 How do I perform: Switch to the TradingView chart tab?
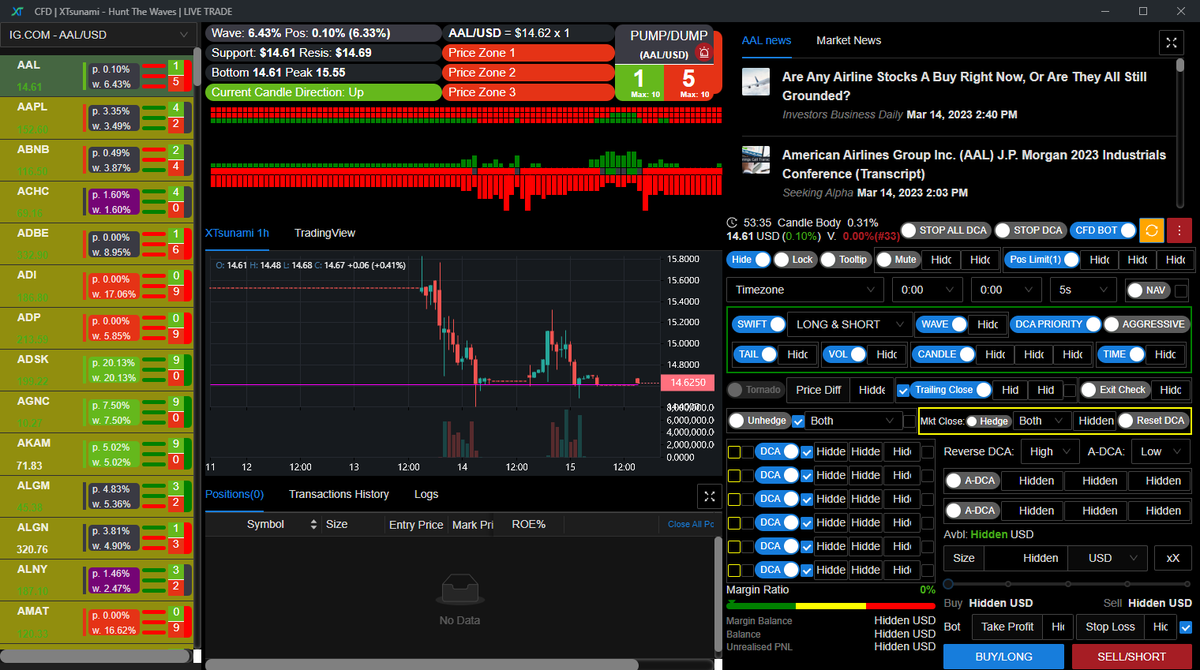click(325, 233)
